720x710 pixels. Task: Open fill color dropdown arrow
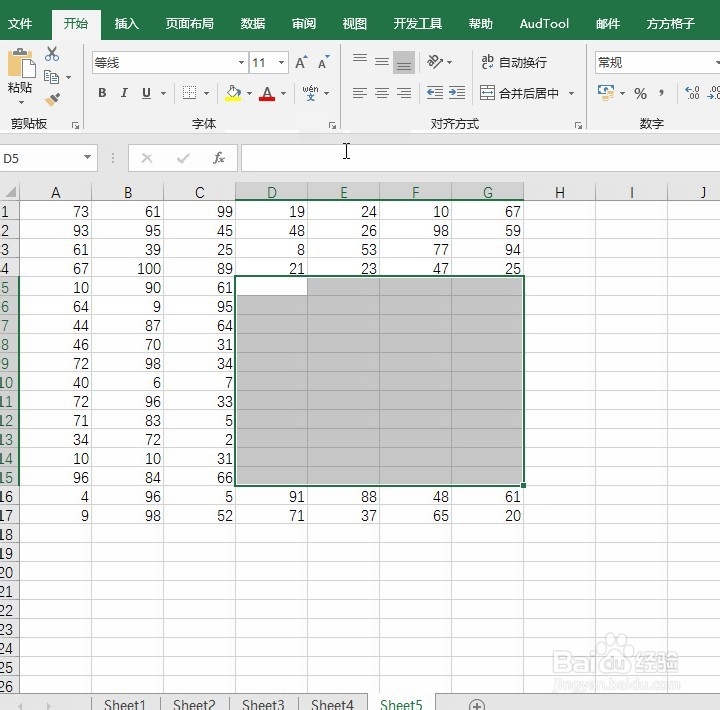coord(249,93)
